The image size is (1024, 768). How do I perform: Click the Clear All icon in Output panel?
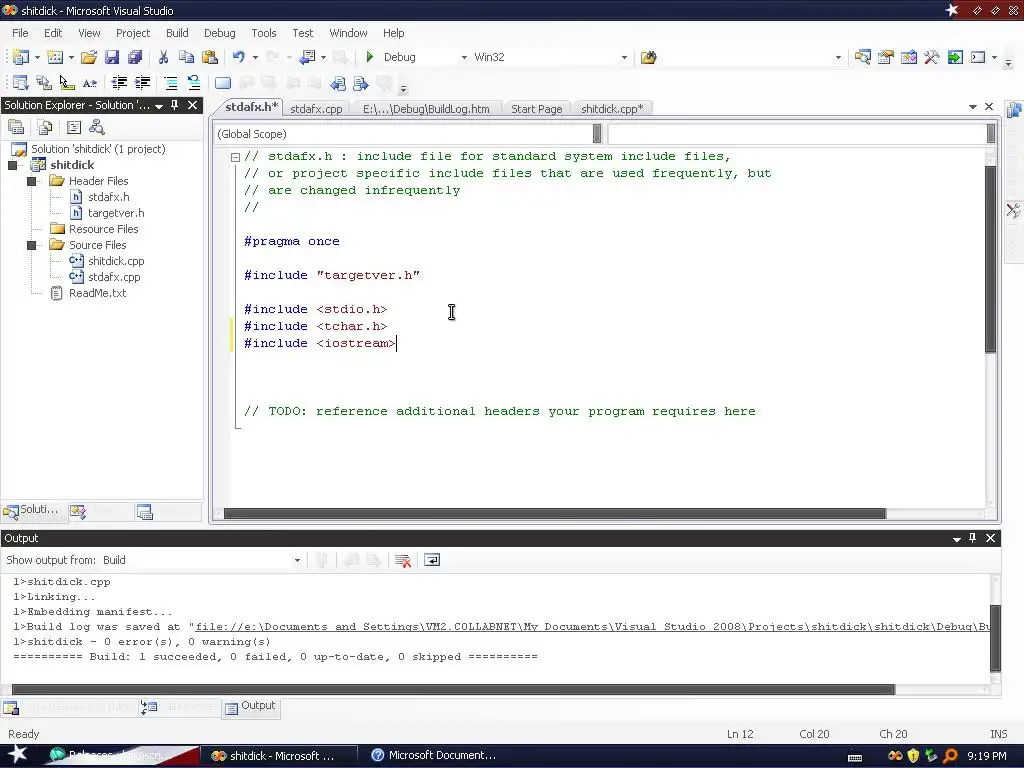tap(403, 560)
